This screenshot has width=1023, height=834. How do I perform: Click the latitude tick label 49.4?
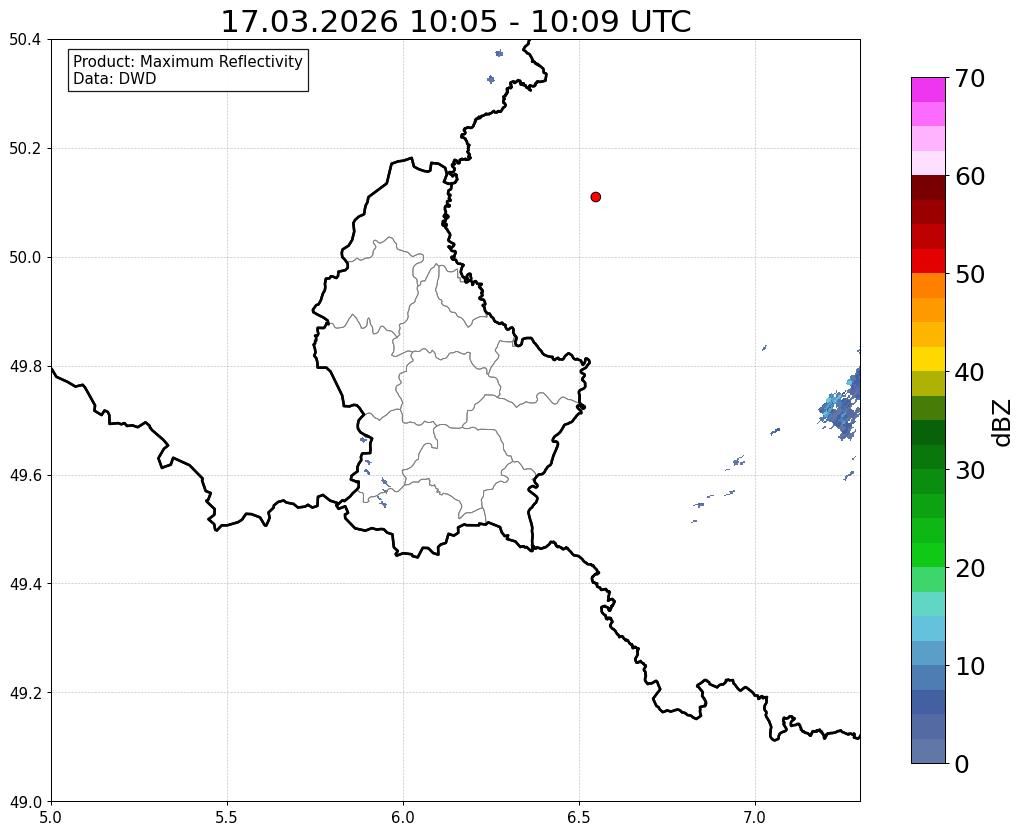pyautogui.click(x=25, y=584)
